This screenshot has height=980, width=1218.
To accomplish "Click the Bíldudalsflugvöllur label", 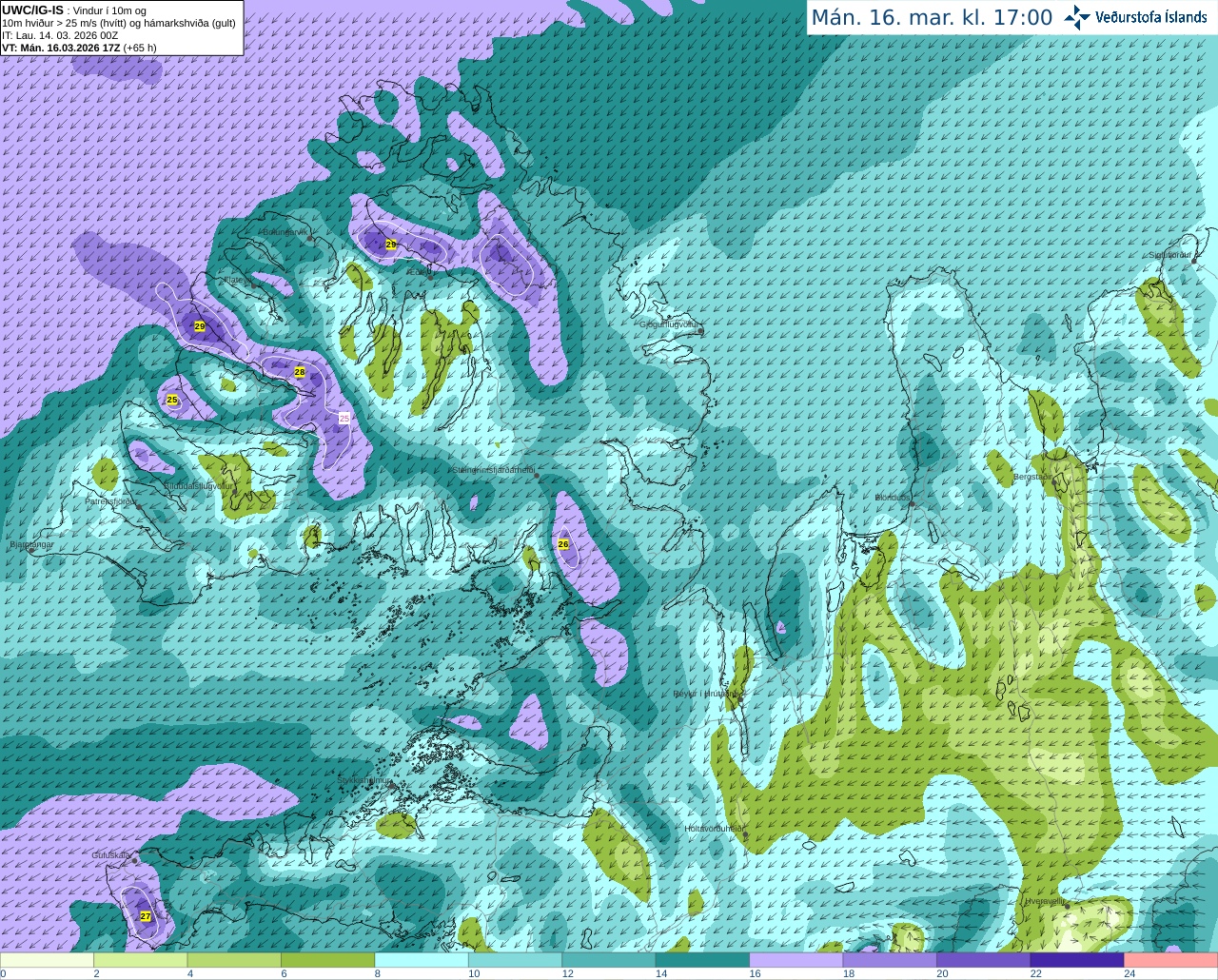I will pyautogui.click(x=198, y=485).
